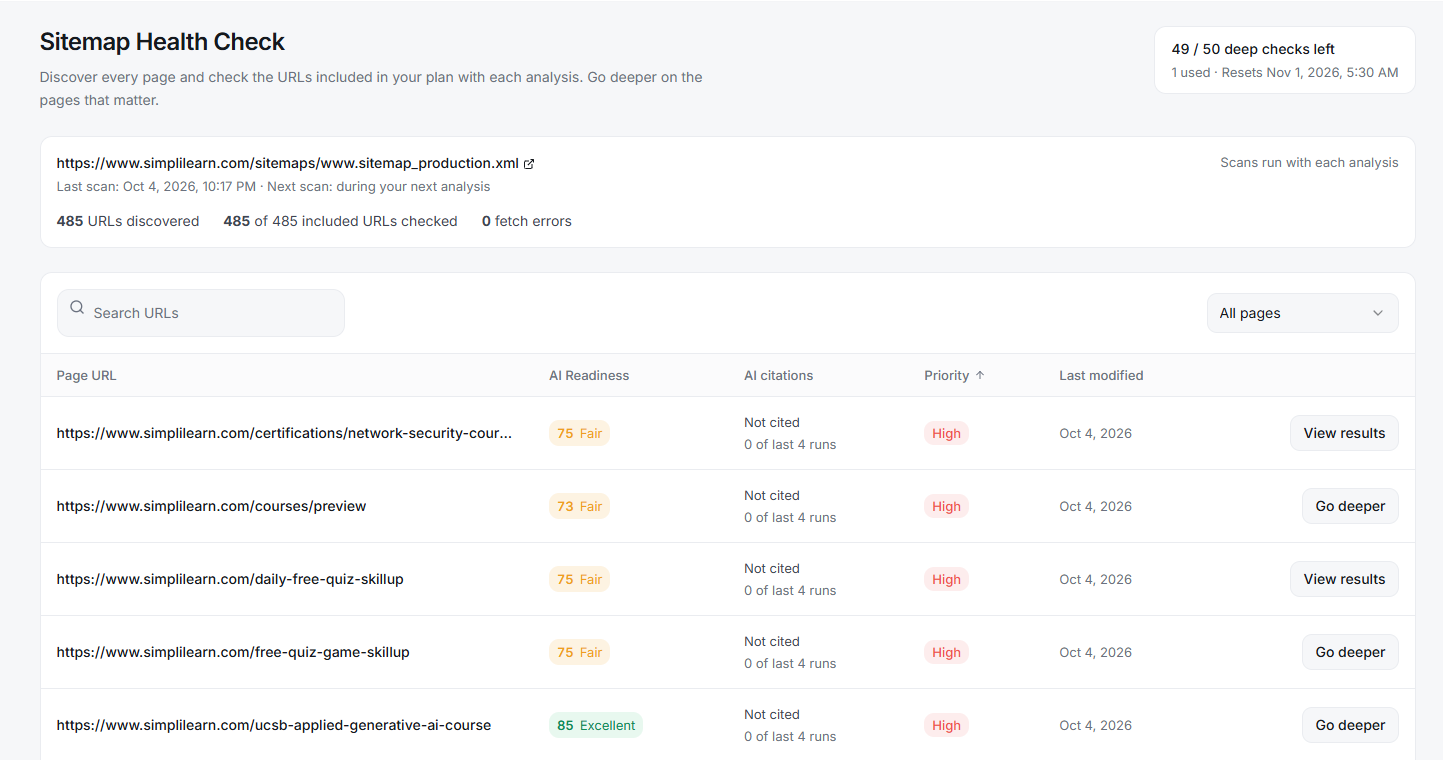
Task: View results for daily-free-quiz-skillup
Action: click(x=1344, y=579)
